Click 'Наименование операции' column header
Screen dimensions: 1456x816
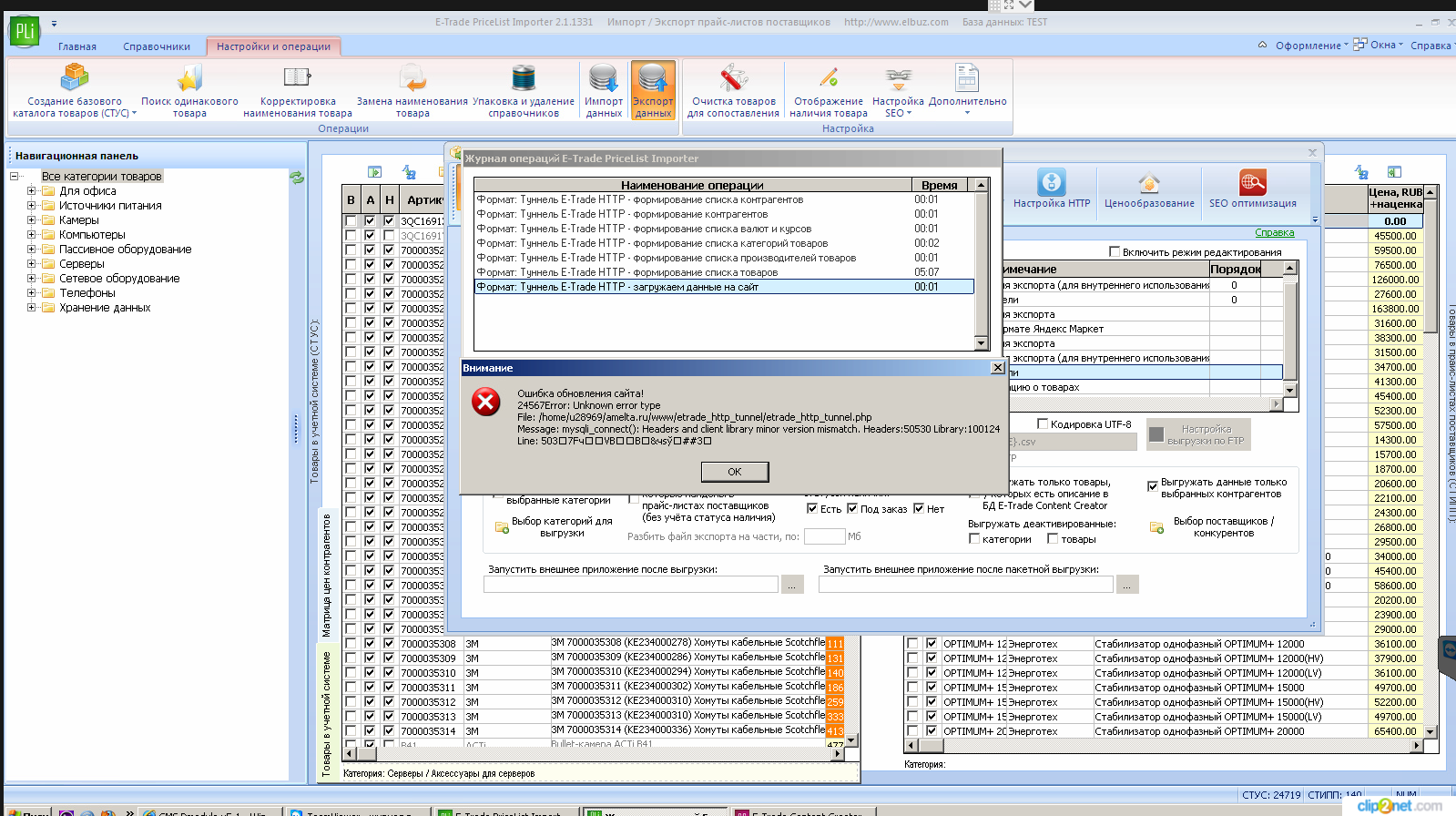(692, 185)
